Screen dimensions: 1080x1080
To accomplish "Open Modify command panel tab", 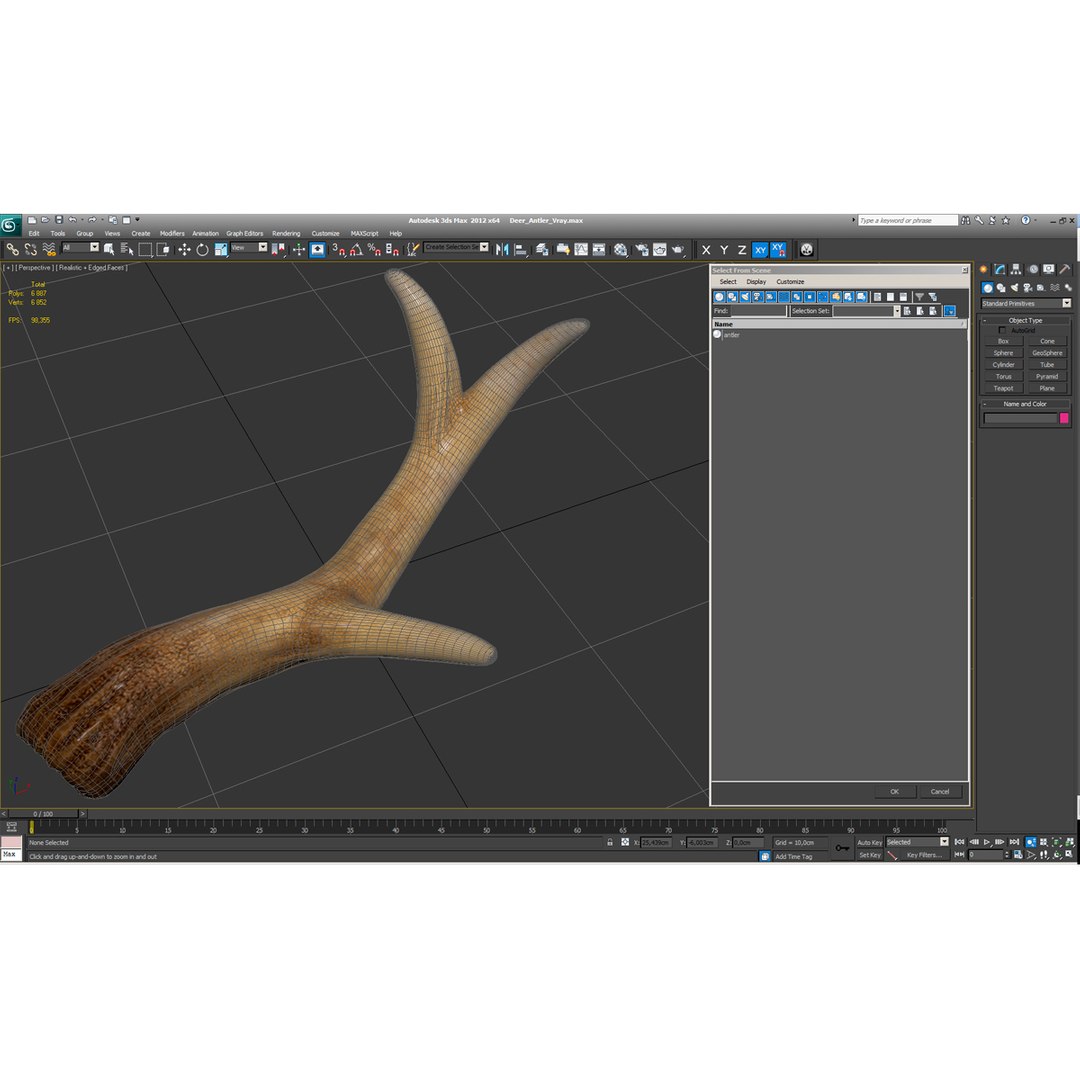I will click(999, 269).
